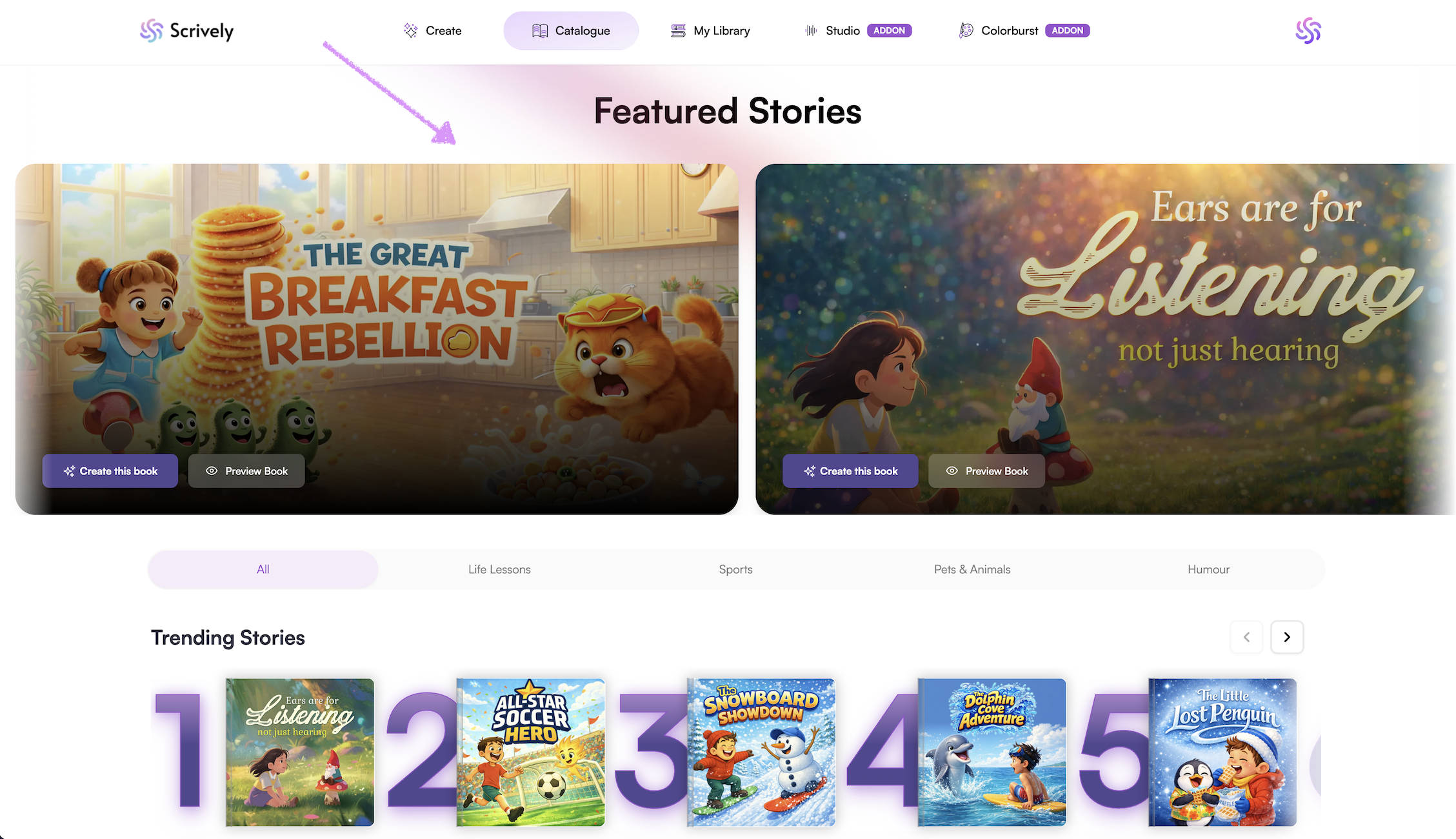Show next trending stories with right chevron
The width and height of the screenshot is (1456, 839).
[1287, 637]
